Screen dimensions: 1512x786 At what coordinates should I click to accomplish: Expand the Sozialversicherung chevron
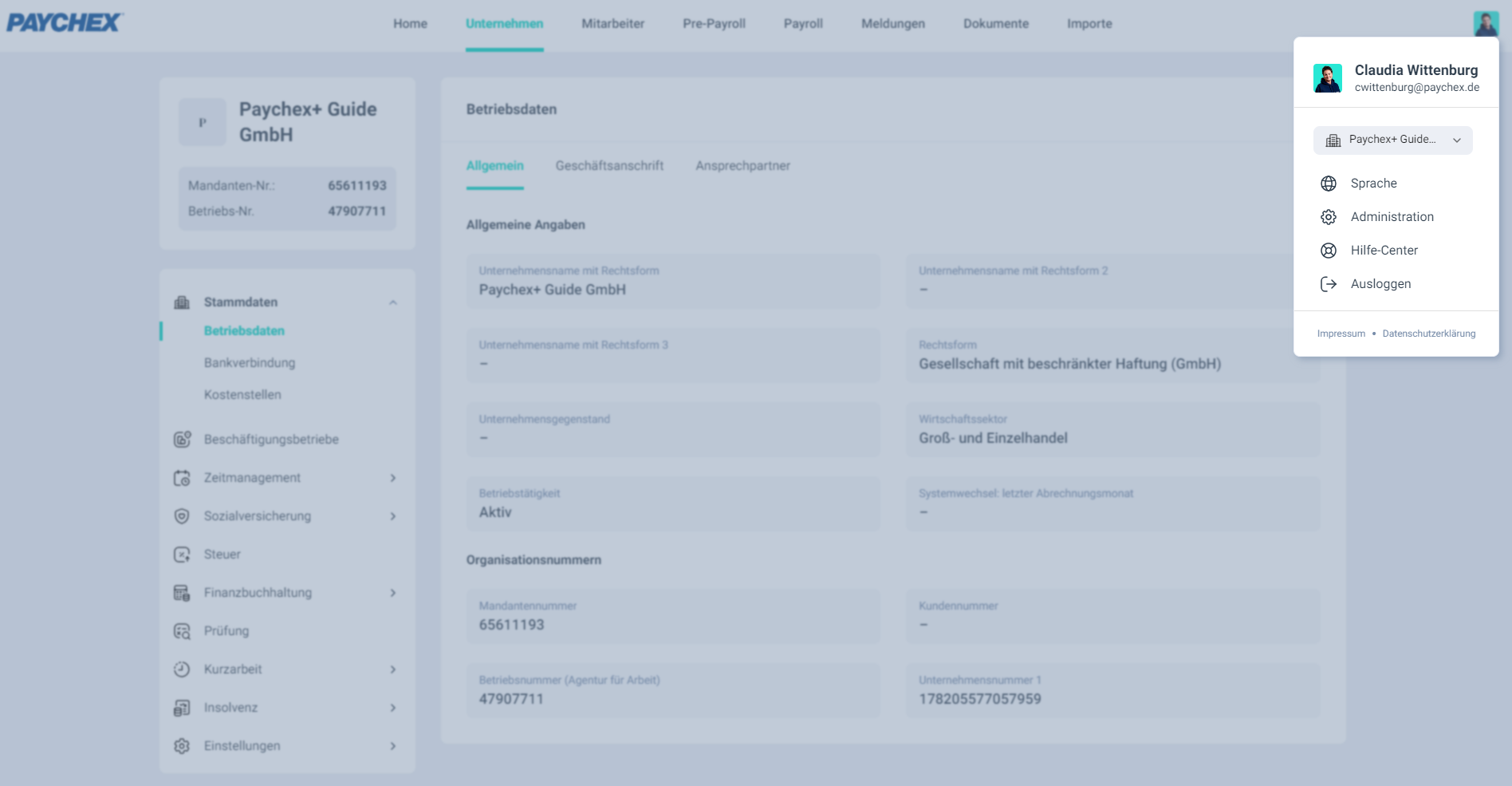[393, 516]
